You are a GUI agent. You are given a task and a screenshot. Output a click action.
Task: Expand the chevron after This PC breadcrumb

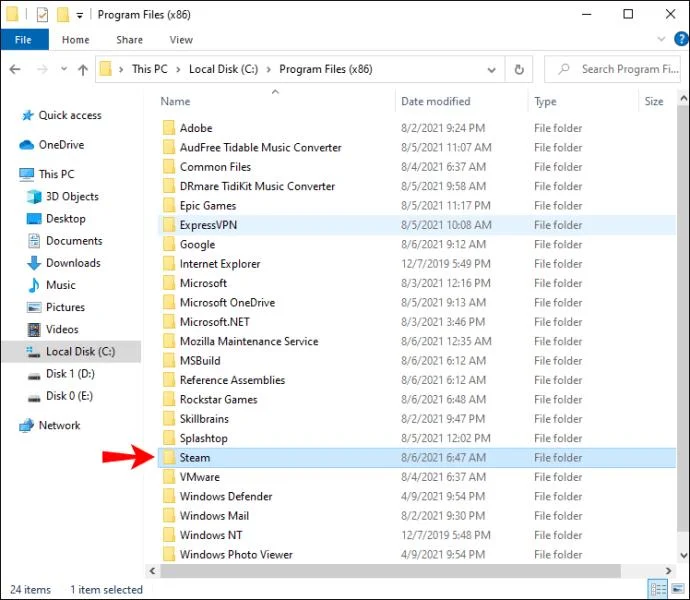[x=178, y=70]
